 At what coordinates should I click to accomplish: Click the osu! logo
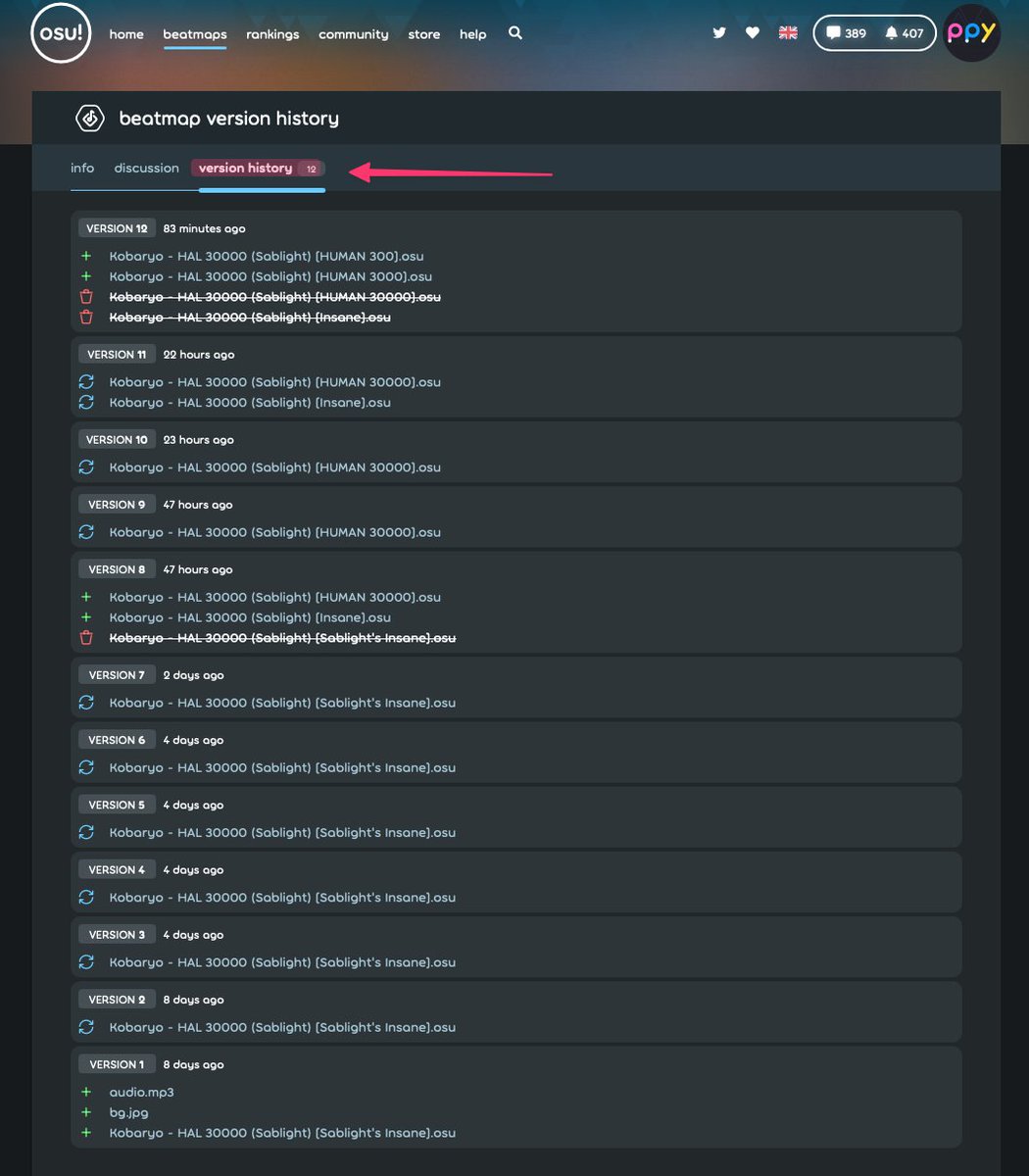pos(61,33)
